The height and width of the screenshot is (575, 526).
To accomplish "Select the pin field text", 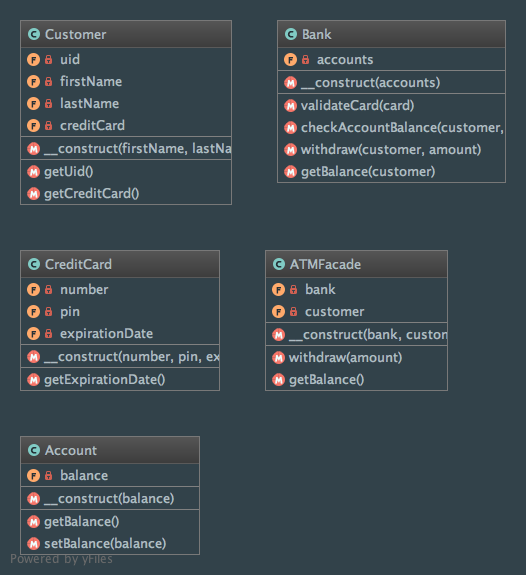I will [70, 312].
